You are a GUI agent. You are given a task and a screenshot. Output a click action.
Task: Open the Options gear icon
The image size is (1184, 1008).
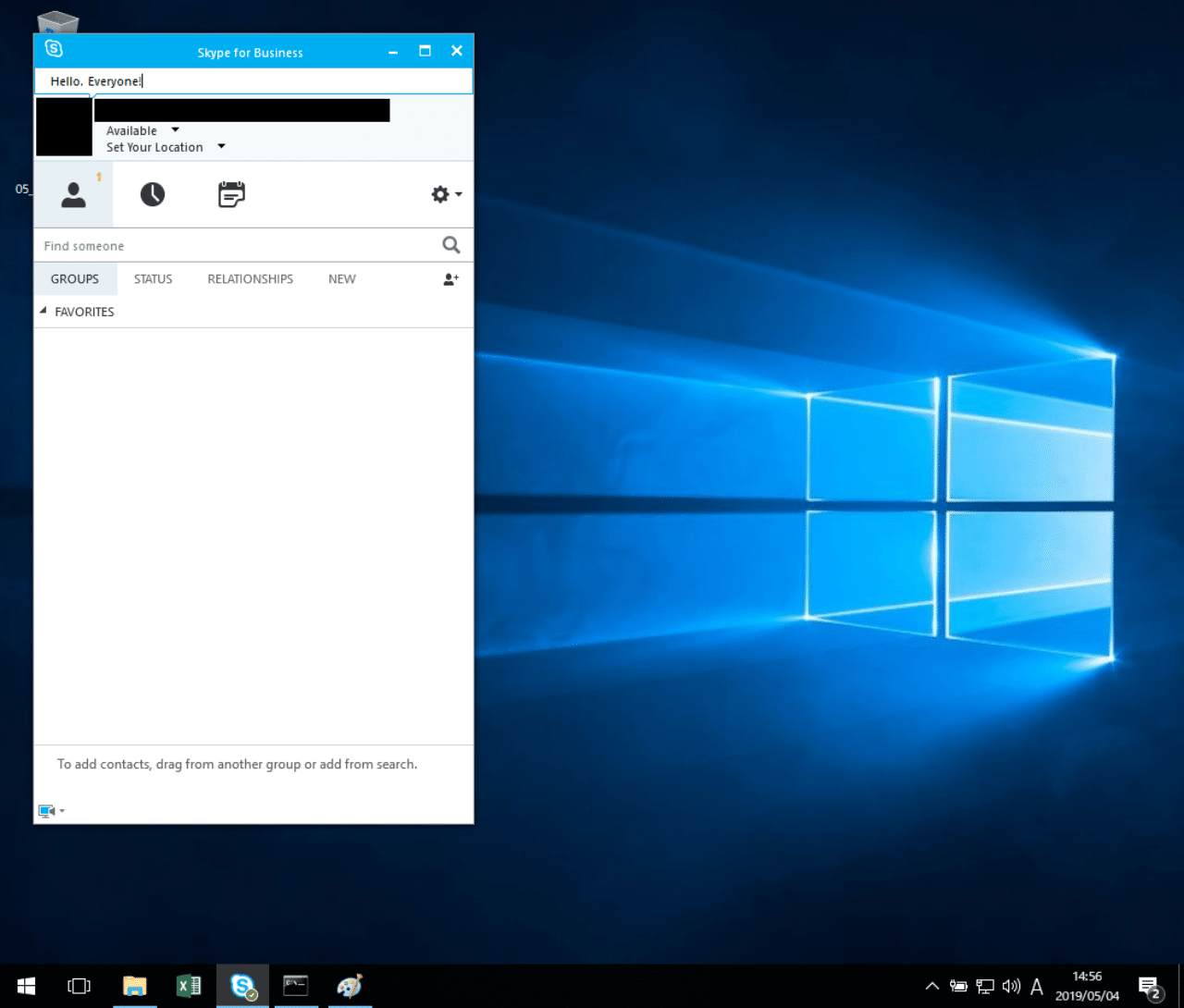point(440,194)
